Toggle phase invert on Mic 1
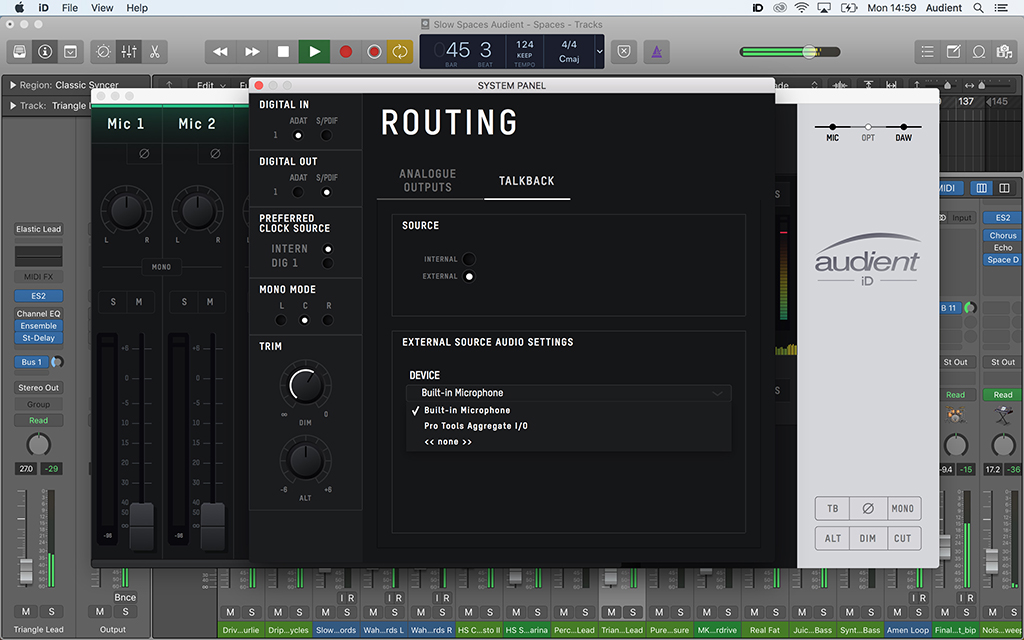Image resolution: width=1024 pixels, height=640 pixels. (145, 154)
